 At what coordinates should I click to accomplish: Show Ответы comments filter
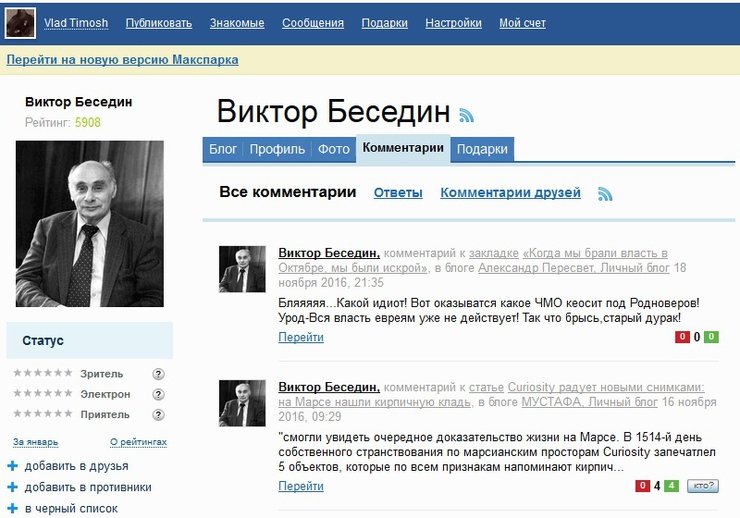[398, 193]
